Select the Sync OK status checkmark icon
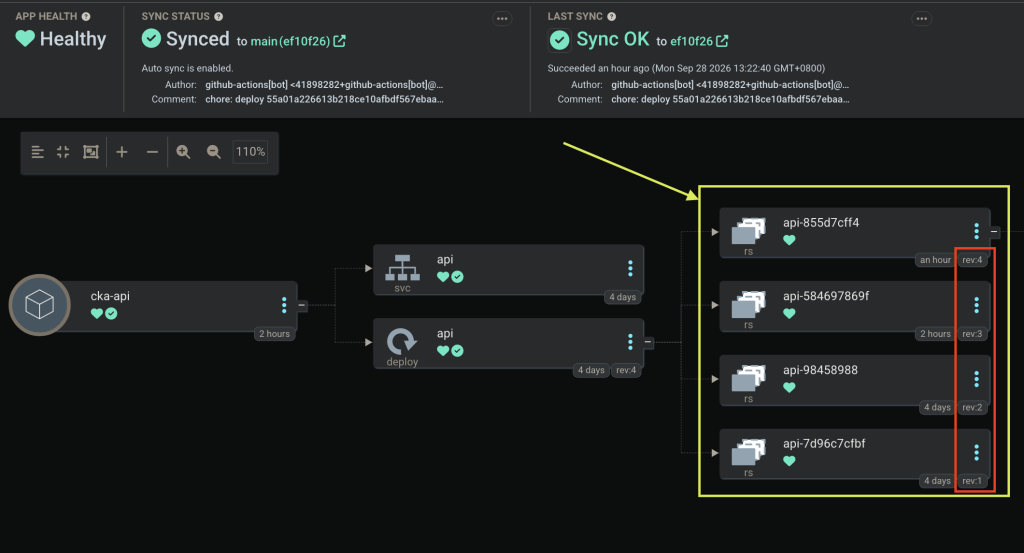Image resolution: width=1024 pixels, height=553 pixels. [x=559, y=40]
